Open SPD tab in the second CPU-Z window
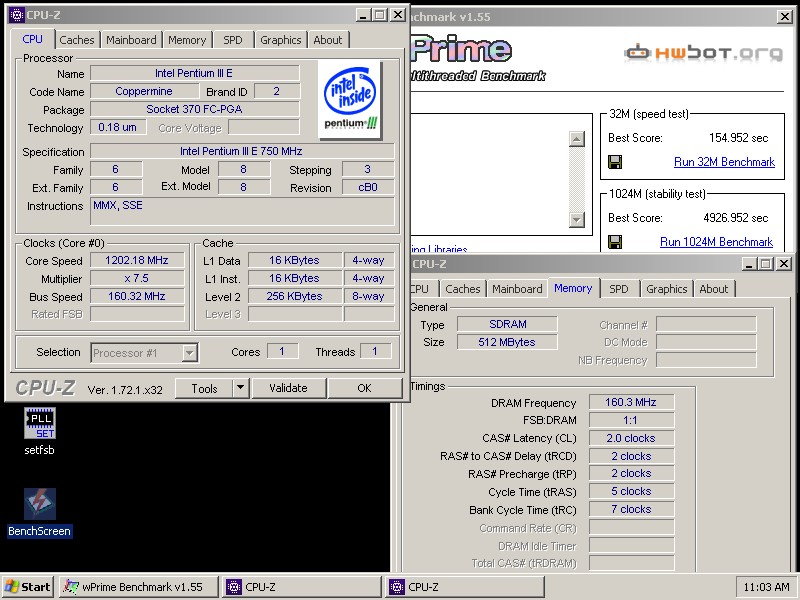The height and width of the screenshot is (600, 800). tap(618, 289)
